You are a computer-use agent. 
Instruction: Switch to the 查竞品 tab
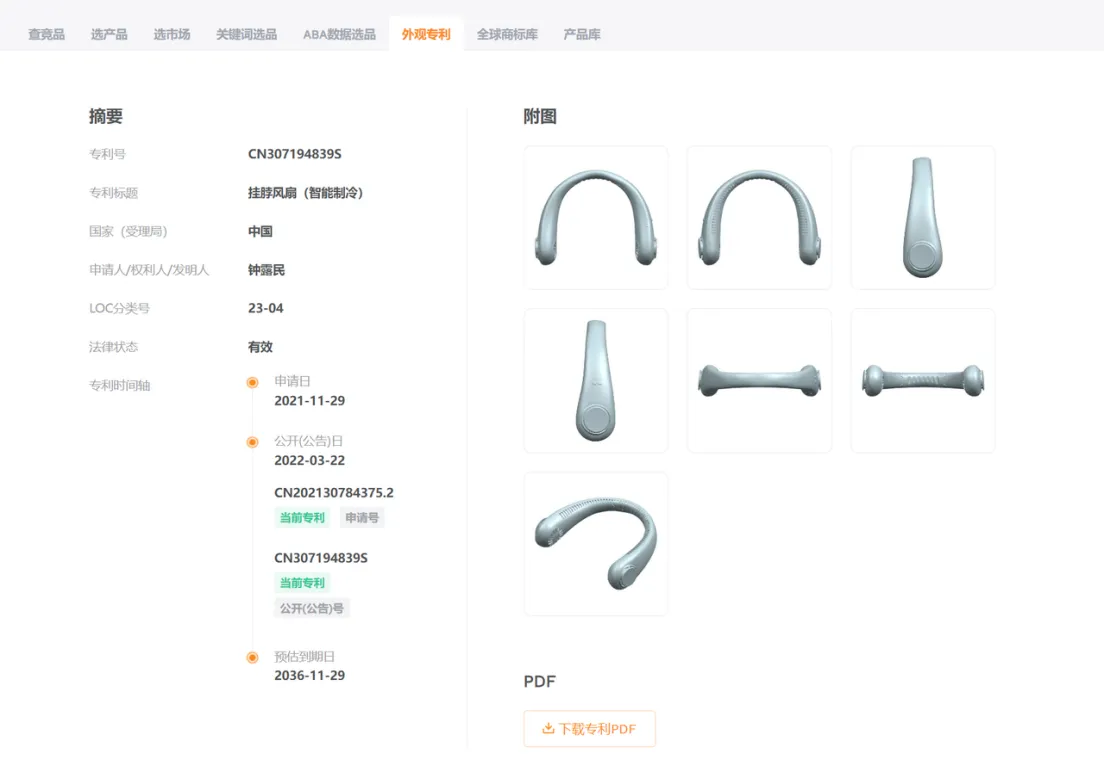(45, 32)
